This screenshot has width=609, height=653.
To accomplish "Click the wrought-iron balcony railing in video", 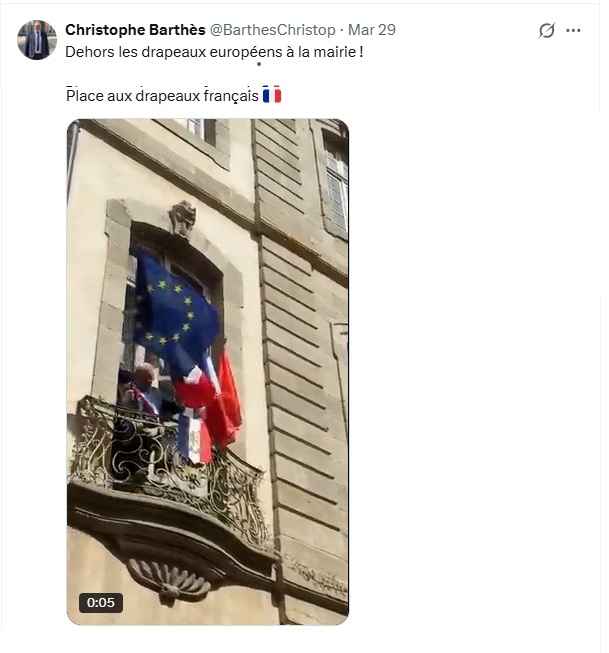I will point(169,466).
